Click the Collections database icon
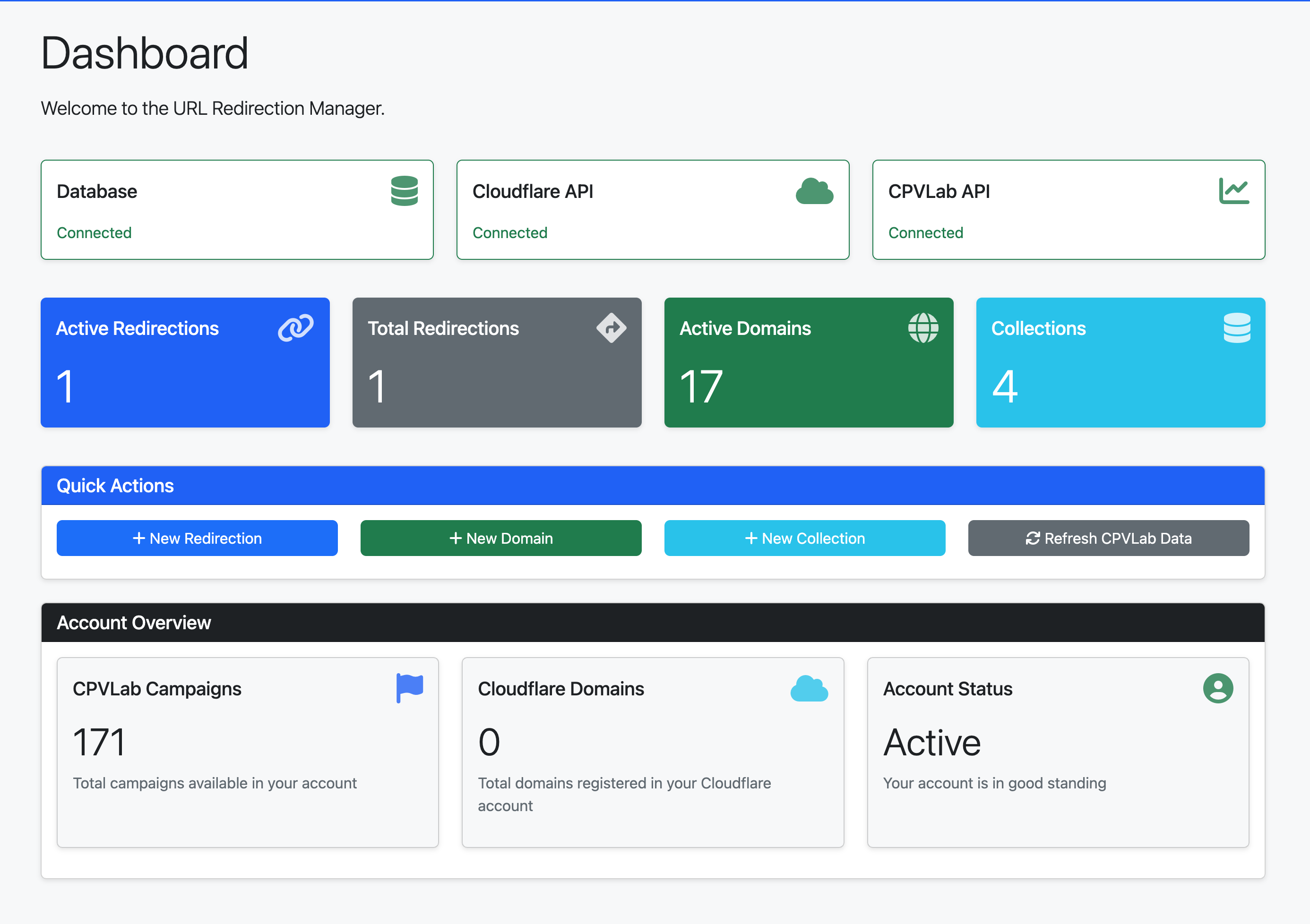1310x924 pixels. click(1237, 328)
